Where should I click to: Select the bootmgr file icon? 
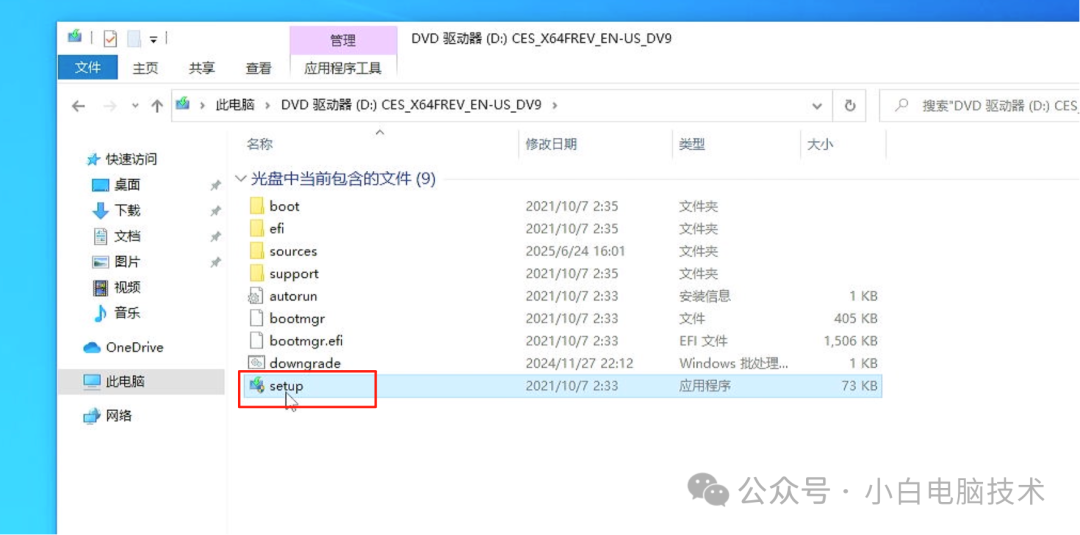pos(256,318)
